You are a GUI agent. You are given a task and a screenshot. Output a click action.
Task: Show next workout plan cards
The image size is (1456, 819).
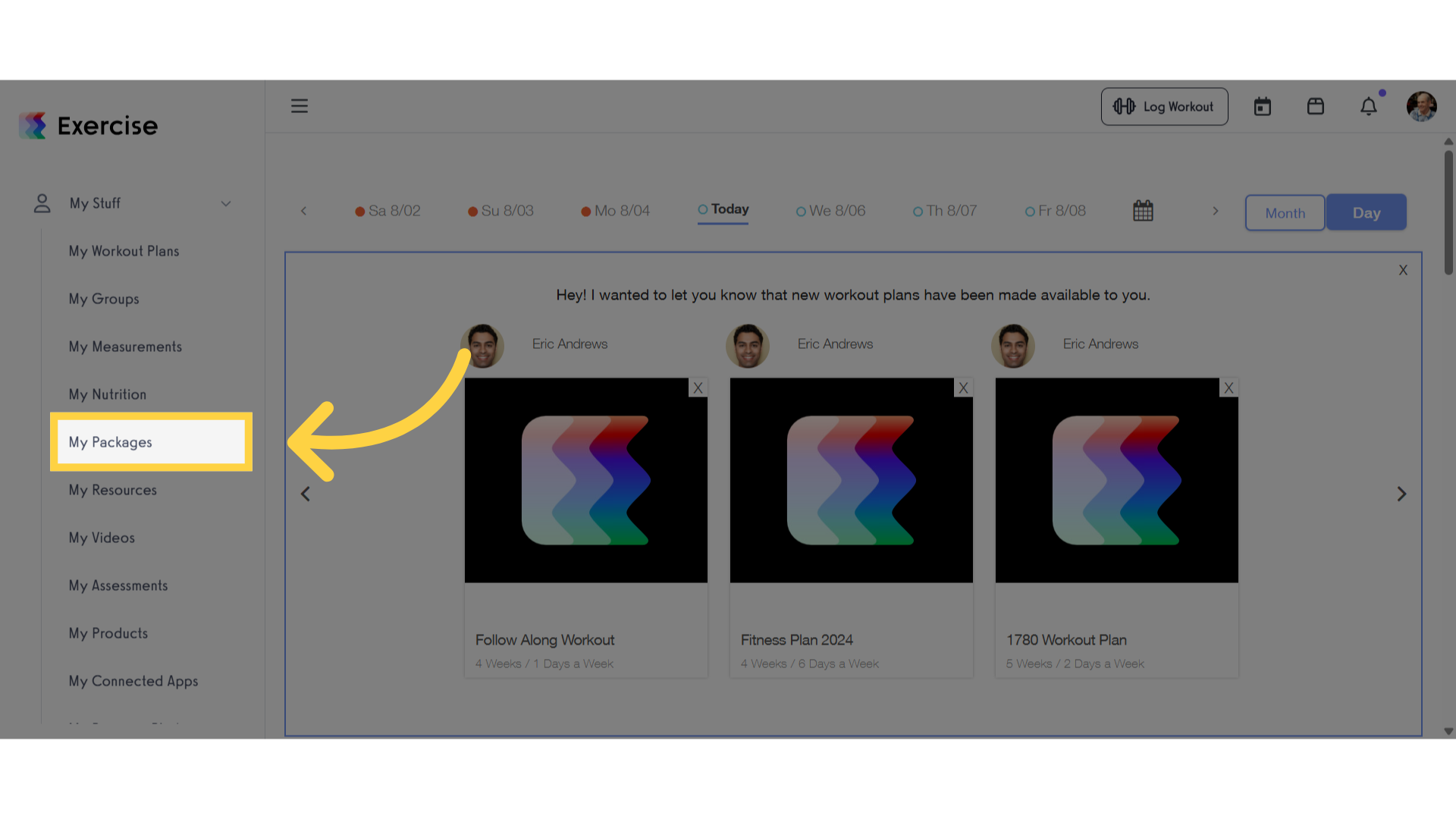(x=1401, y=494)
